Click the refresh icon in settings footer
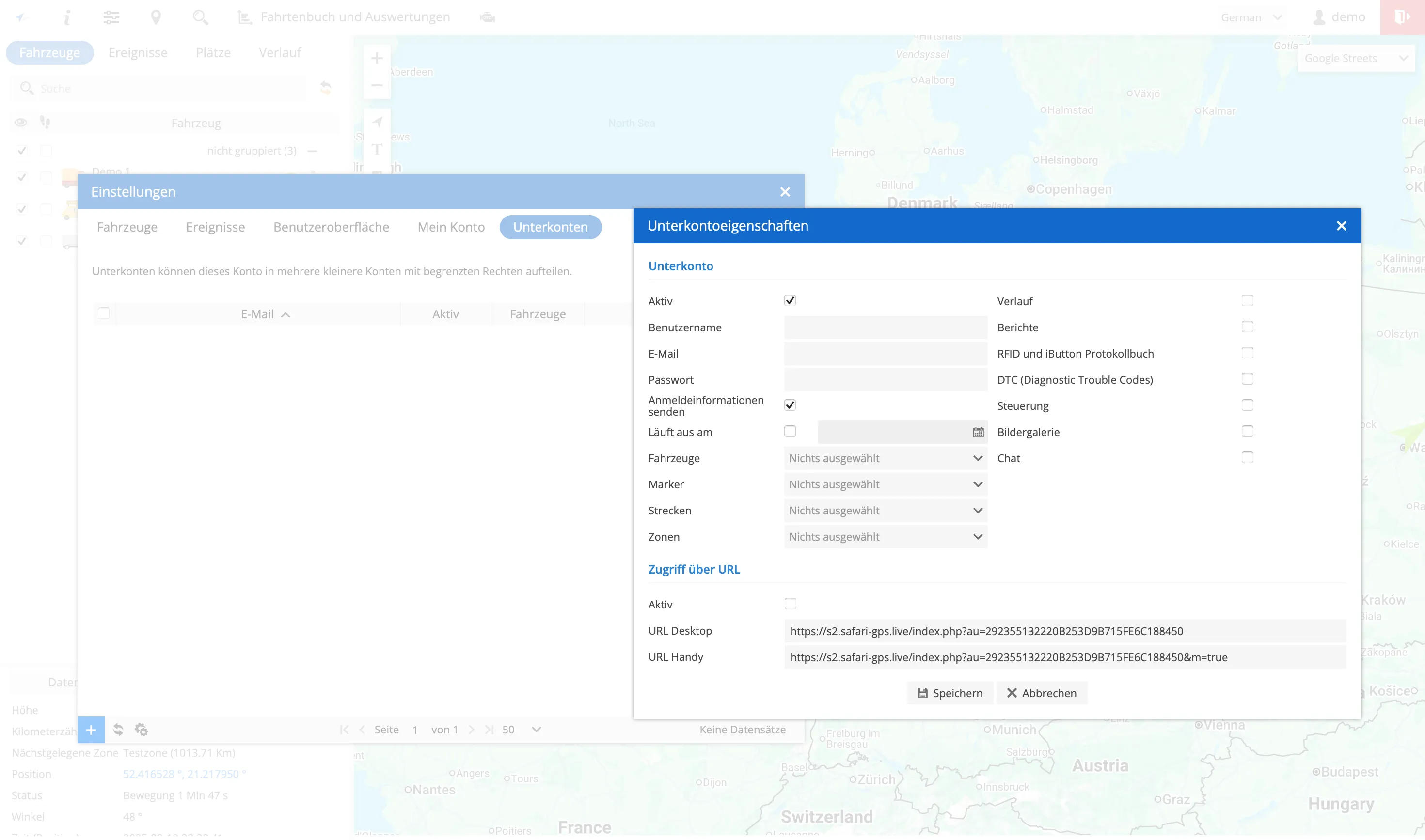This screenshot has height=840, width=1425. click(x=118, y=730)
